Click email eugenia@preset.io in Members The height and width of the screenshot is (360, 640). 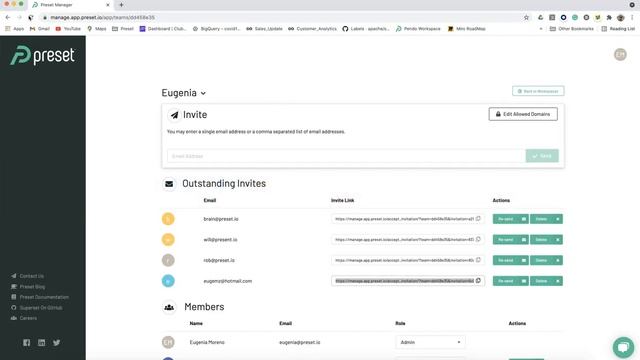300,342
